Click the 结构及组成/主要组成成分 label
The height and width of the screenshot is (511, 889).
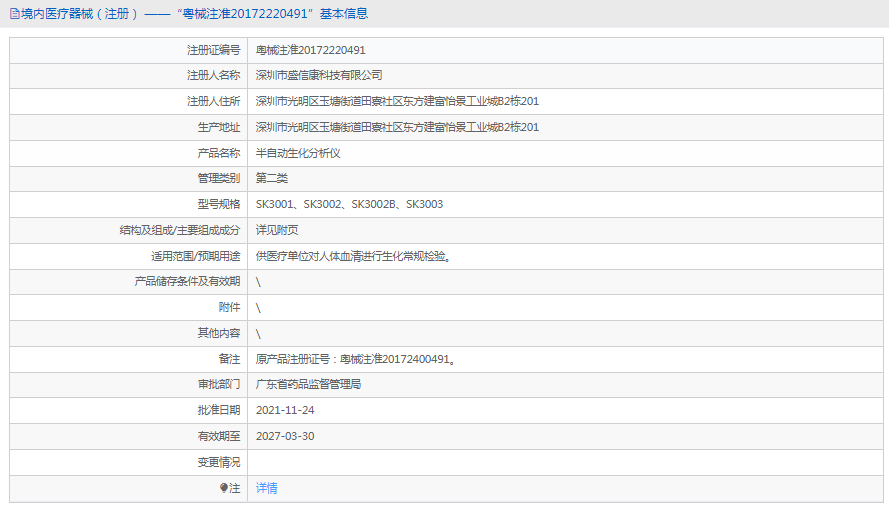coord(180,230)
